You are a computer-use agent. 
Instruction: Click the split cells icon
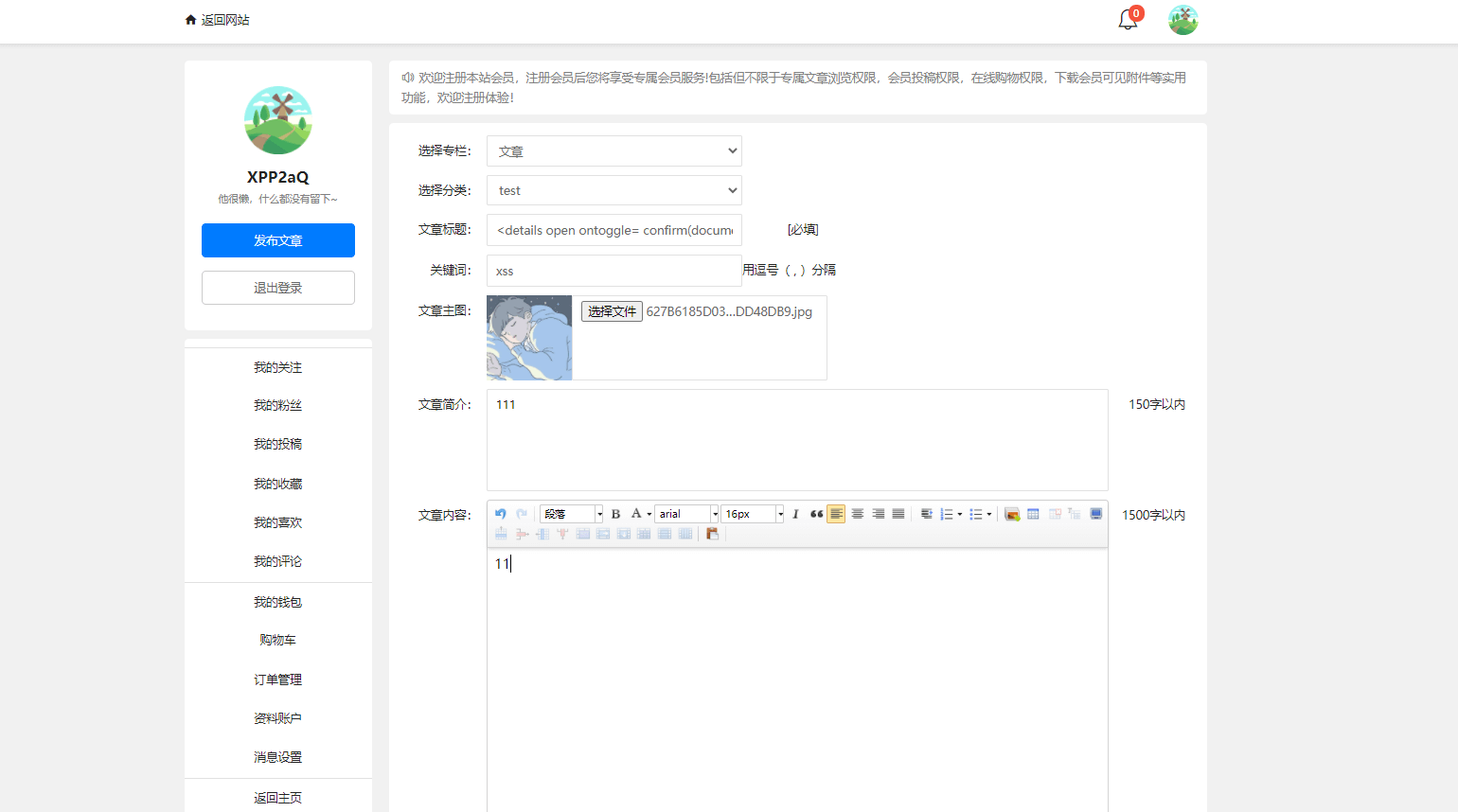pyautogui.click(x=644, y=534)
